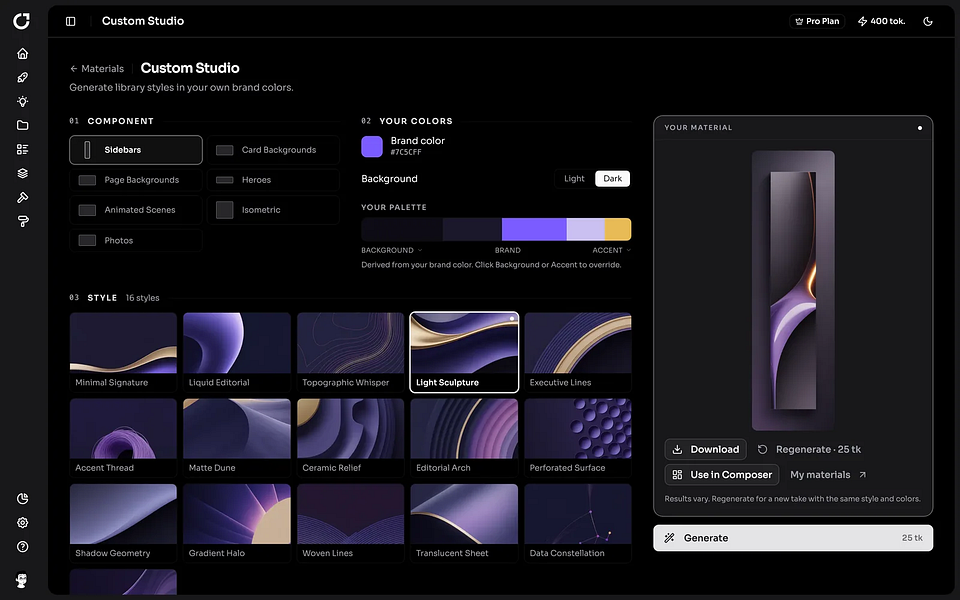Open the home page from sidebar
Screen dimensions: 960x600
coord(23,54)
